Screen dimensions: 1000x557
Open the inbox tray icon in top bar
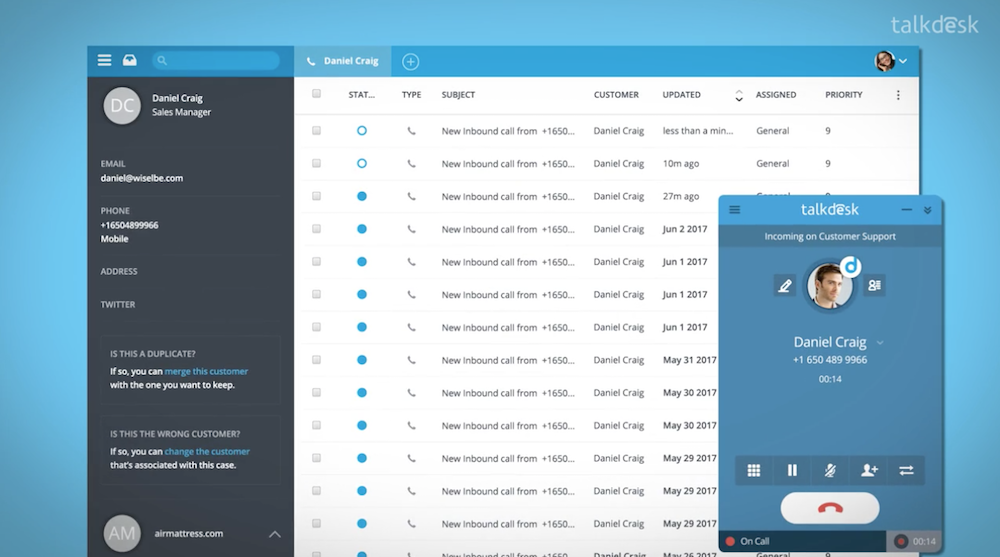[x=130, y=61]
